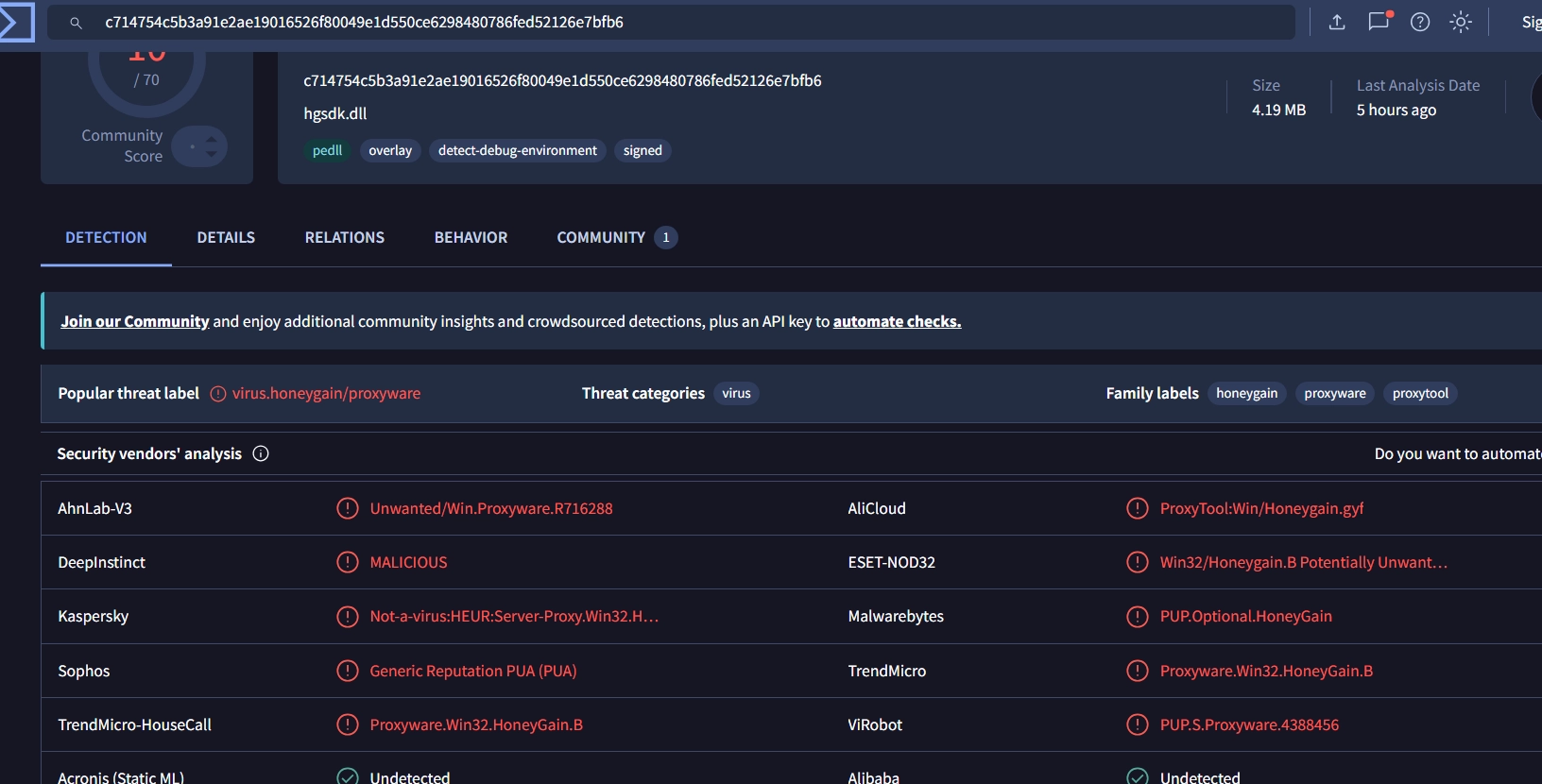
Task: Click the Do you want to automate prompt
Action: pyautogui.click(x=1458, y=453)
